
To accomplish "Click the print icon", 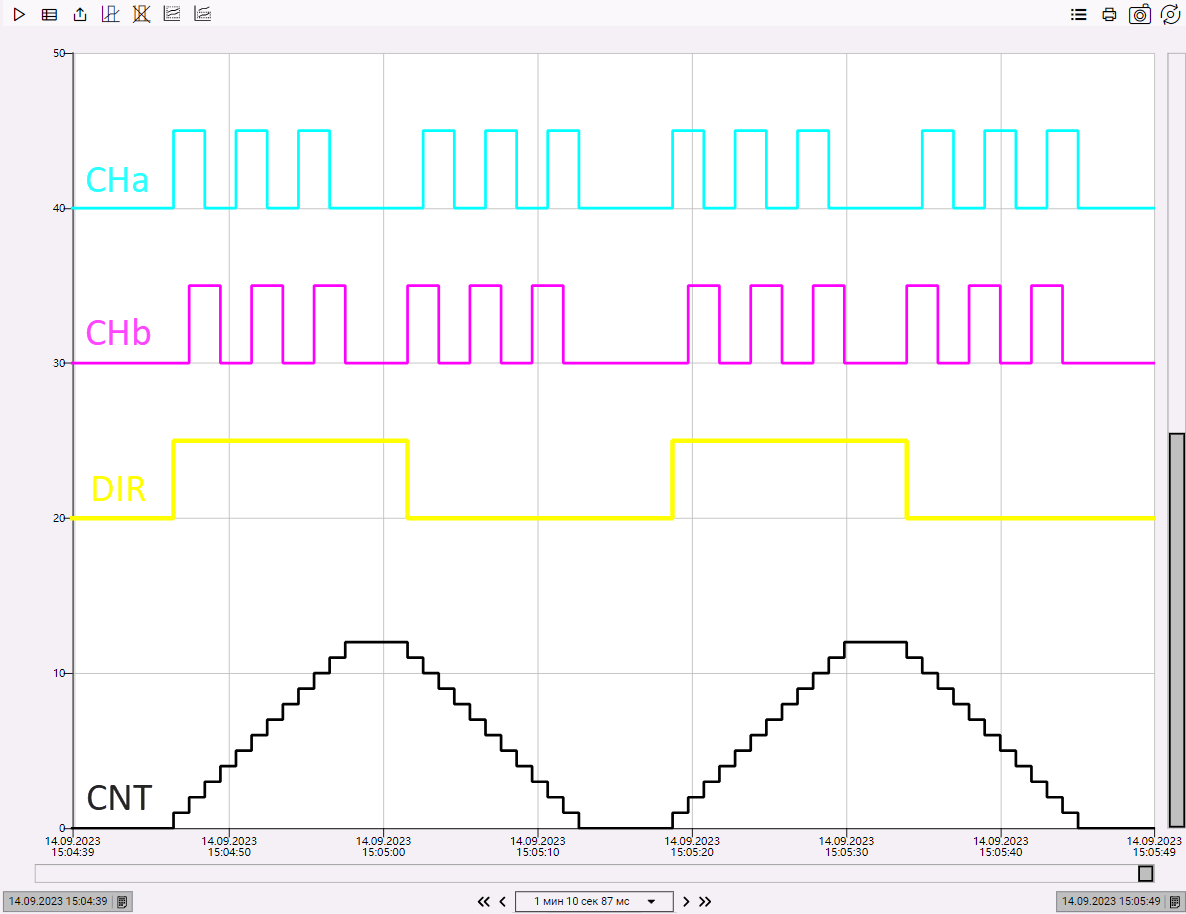I will tap(1108, 14).
